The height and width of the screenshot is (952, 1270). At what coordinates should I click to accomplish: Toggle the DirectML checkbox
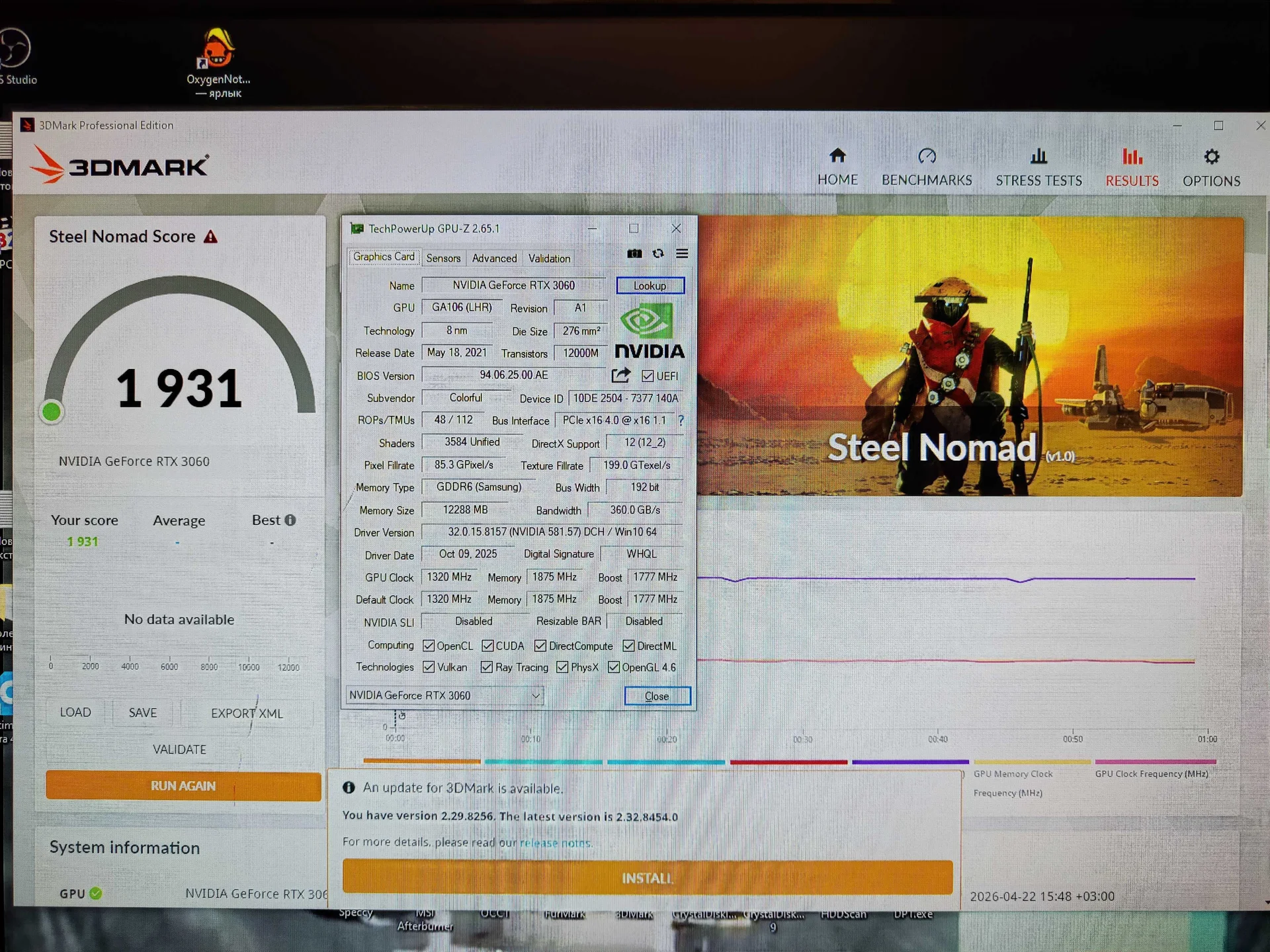click(x=628, y=645)
